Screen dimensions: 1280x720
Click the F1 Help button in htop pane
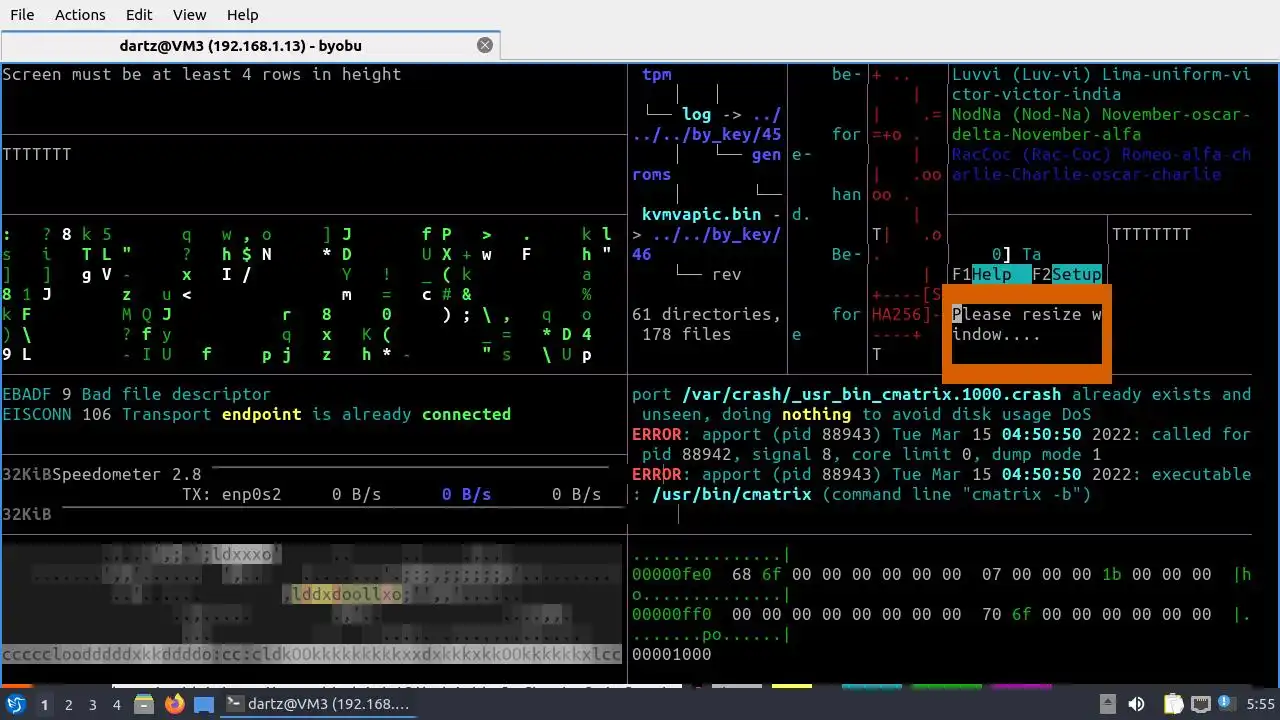(991, 274)
